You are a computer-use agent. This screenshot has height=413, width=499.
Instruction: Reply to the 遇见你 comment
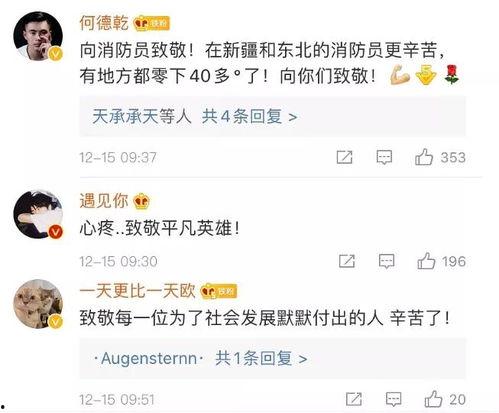coord(387,261)
